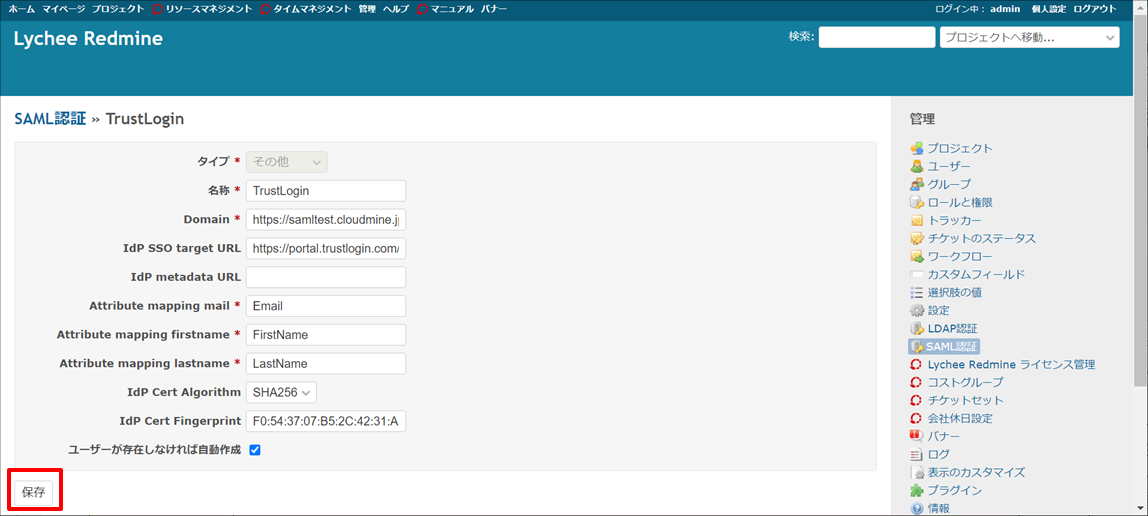This screenshot has width=1148, height=516.
Task: Click Lychee icon beside 会社休日設定
Action: [x=916, y=419]
